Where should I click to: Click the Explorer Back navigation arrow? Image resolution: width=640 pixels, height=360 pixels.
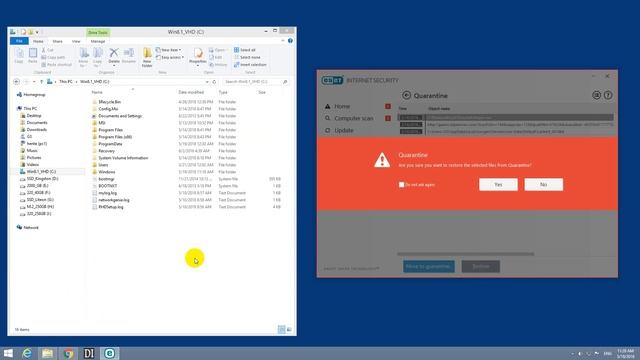tap(16, 82)
